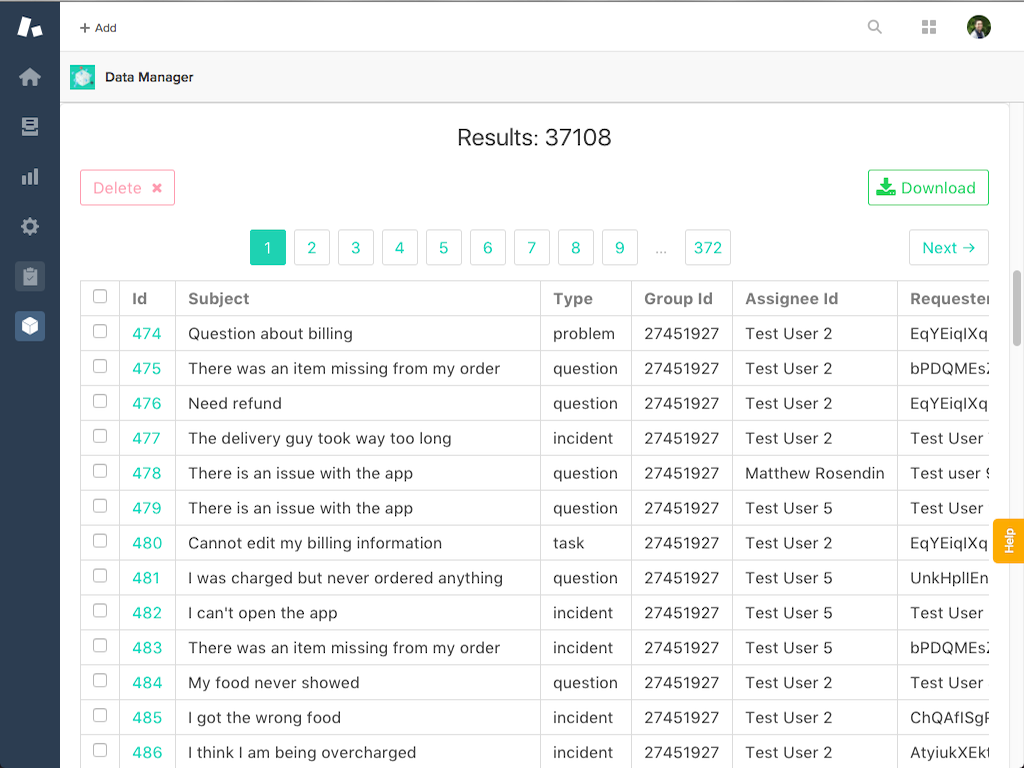The height and width of the screenshot is (768, 1024).
Task: Open search with the magnifier icon
Action: (874, 27)
